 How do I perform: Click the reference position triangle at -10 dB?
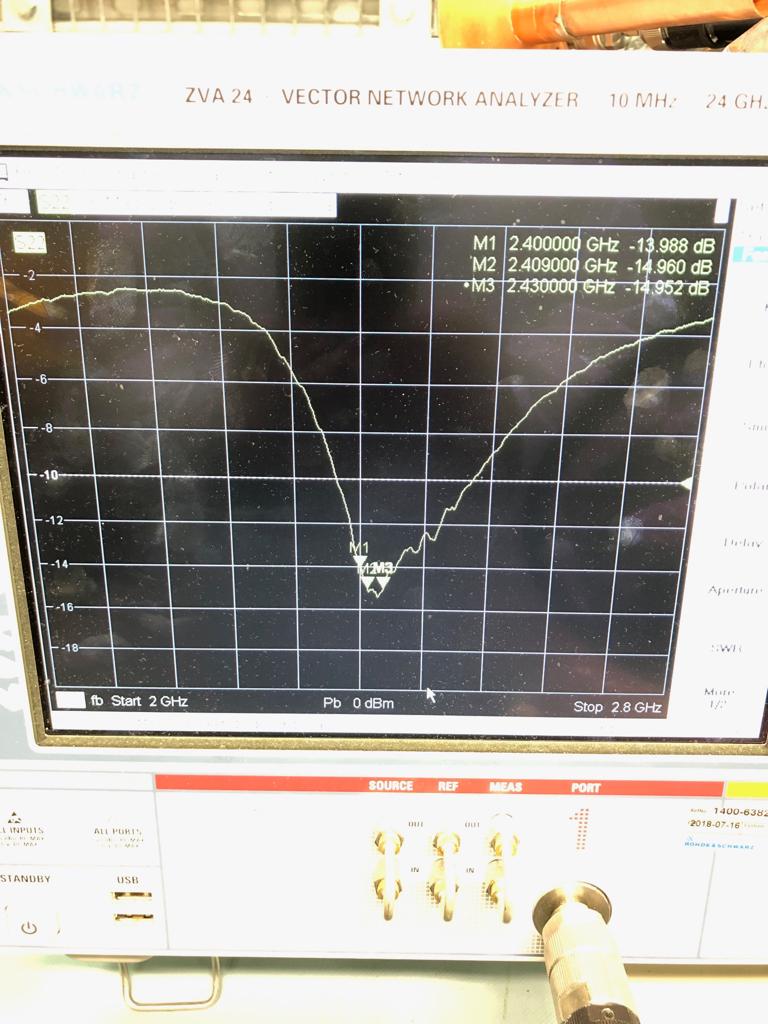(685, 484)
